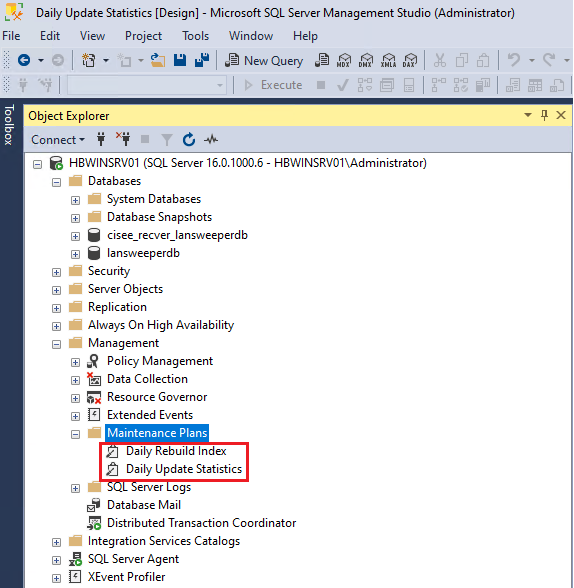The width and height of the screenshot is (574, 588).
Task: Select Database Mail item
Action: [x=144, y=505]
